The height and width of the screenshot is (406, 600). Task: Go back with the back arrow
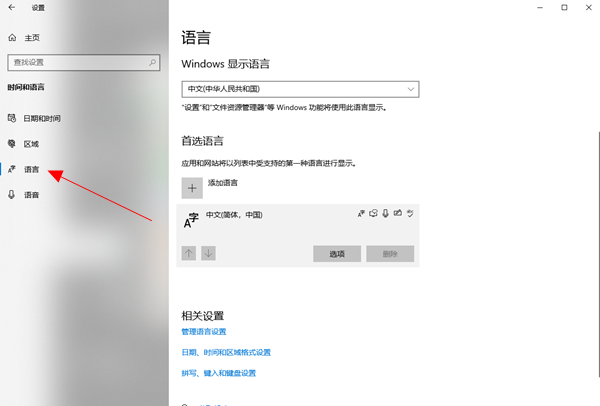point(12,7)
